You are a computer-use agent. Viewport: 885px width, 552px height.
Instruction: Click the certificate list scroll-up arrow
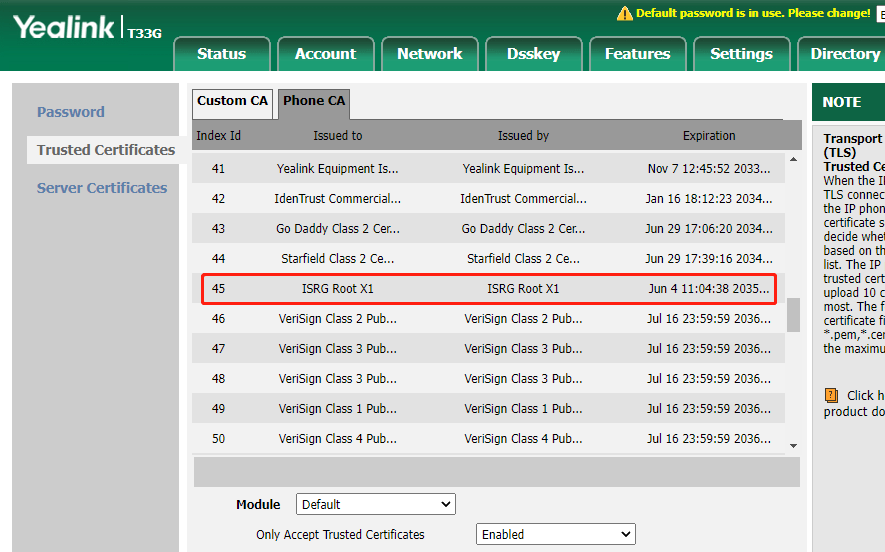click(x=793, y=160)
